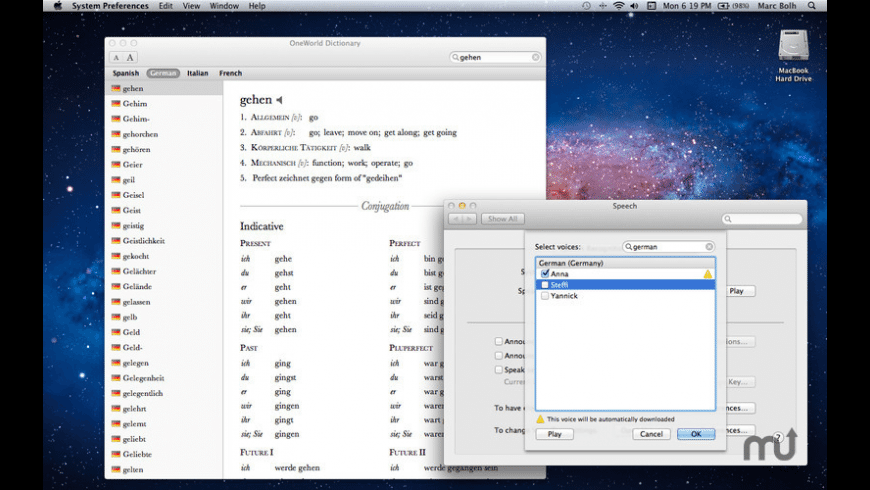Select Geist in the word list
This screenshot has height=490, width=870.
(x=164, y=210)
